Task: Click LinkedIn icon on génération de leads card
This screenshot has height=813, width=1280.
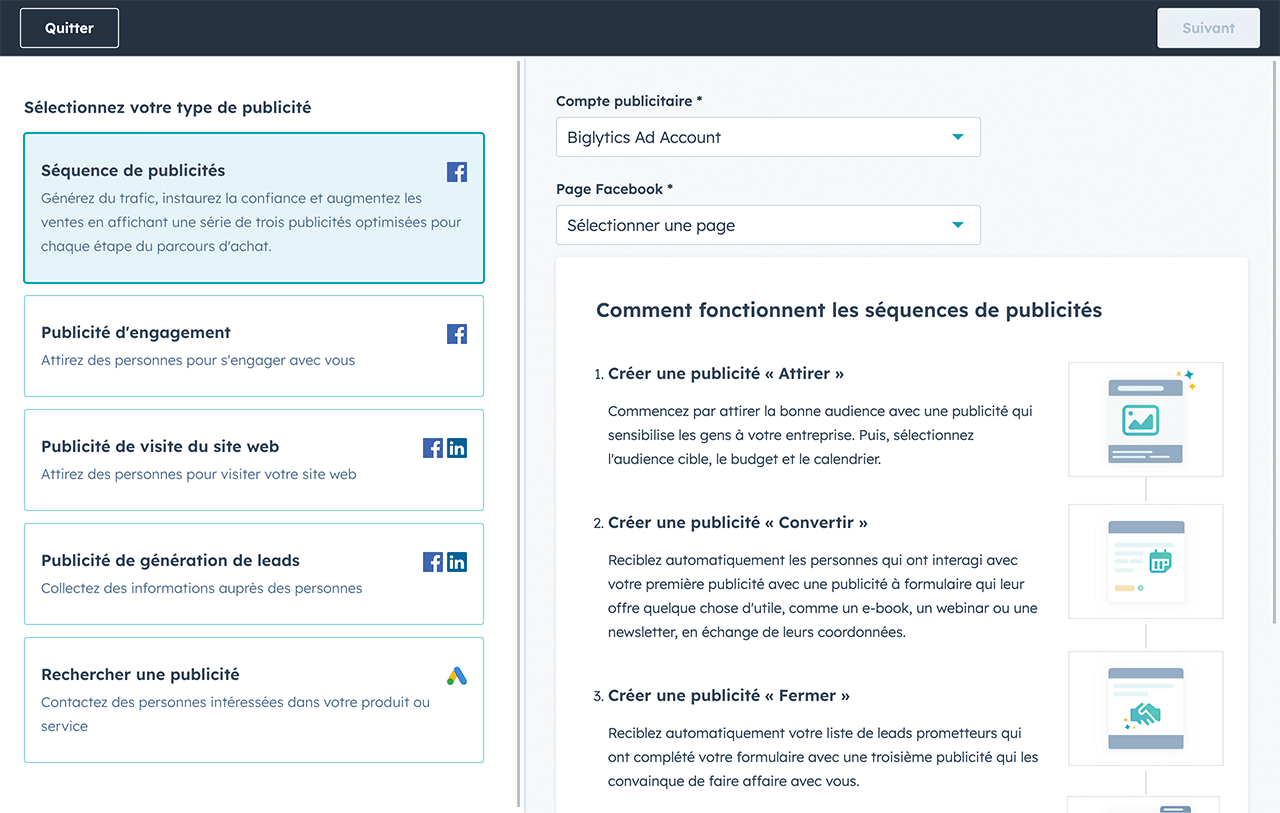Action: (457, 562)
